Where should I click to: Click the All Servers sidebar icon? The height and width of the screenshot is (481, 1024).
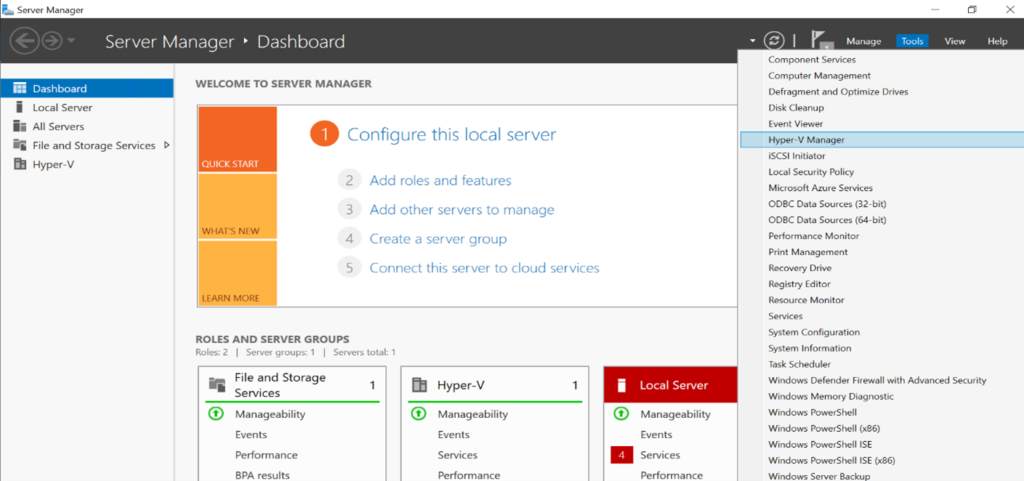20,127
